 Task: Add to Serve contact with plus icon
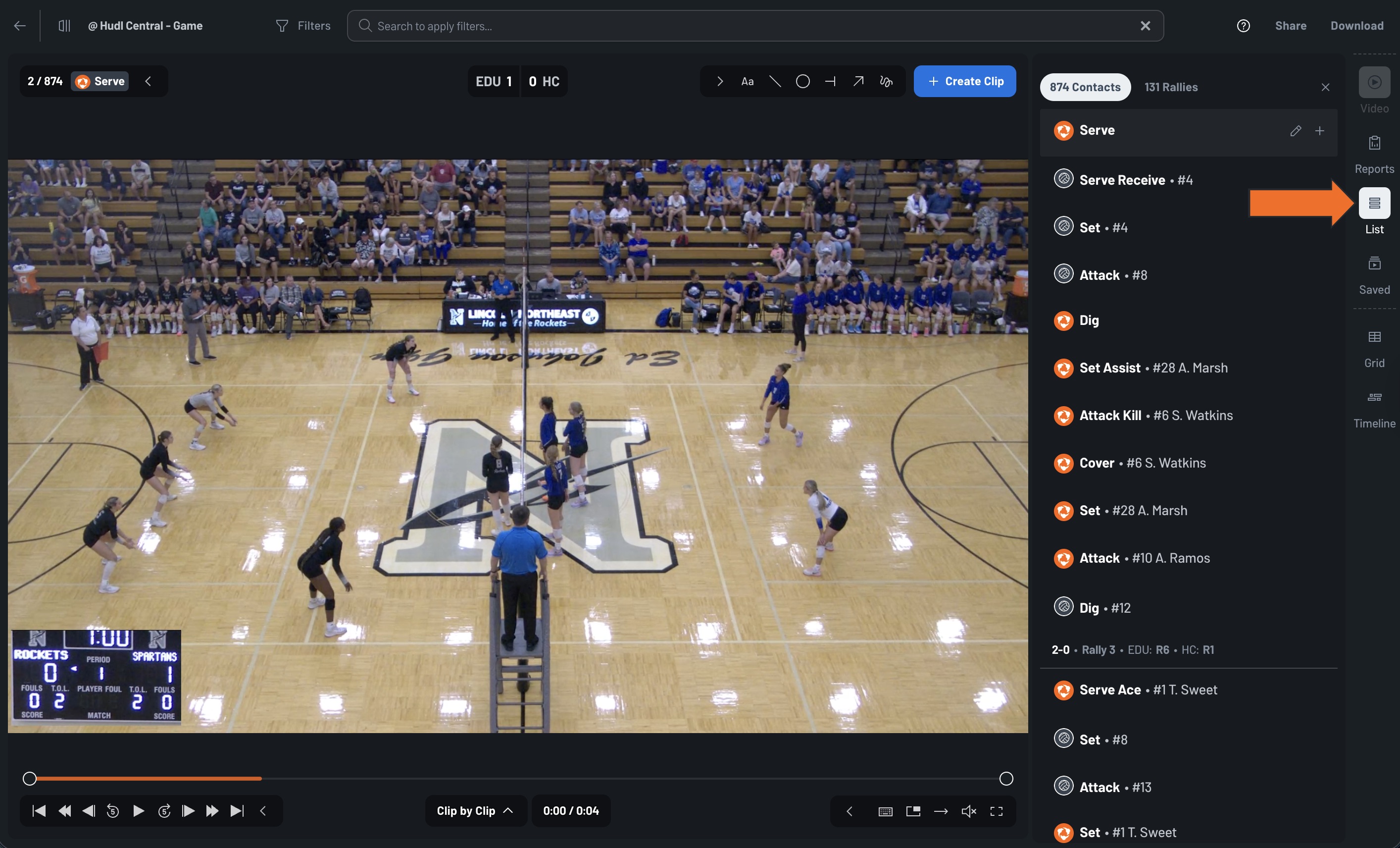1319,131
